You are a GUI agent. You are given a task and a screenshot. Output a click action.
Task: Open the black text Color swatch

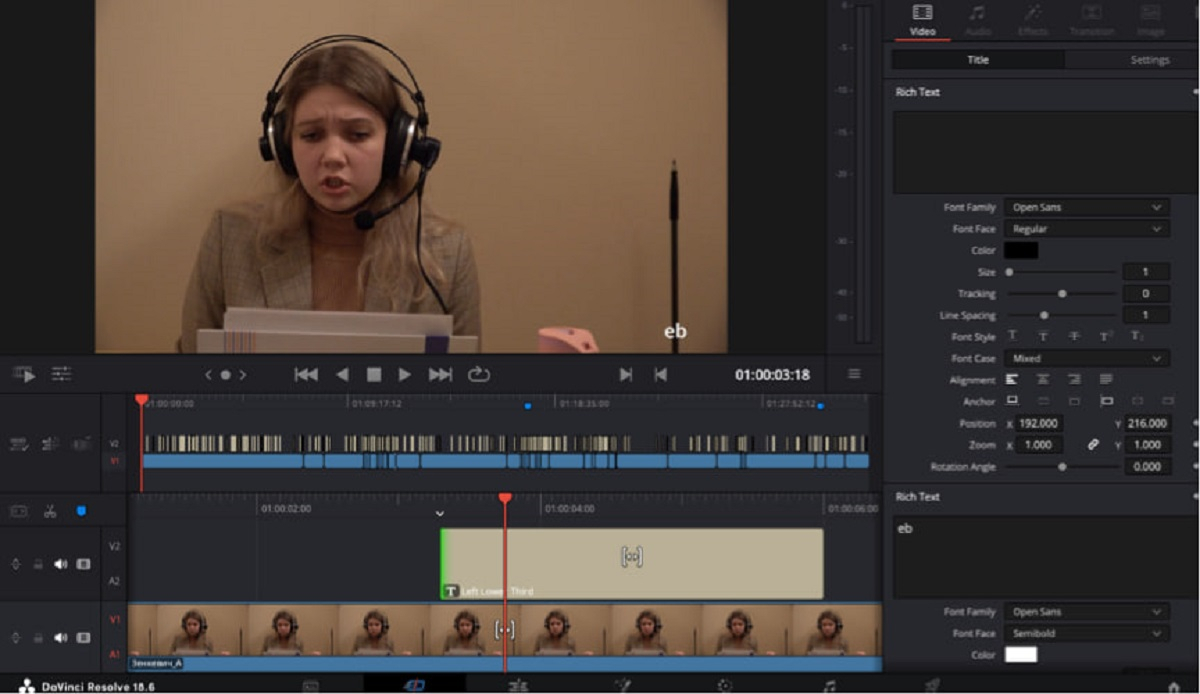click(1021, 251)
